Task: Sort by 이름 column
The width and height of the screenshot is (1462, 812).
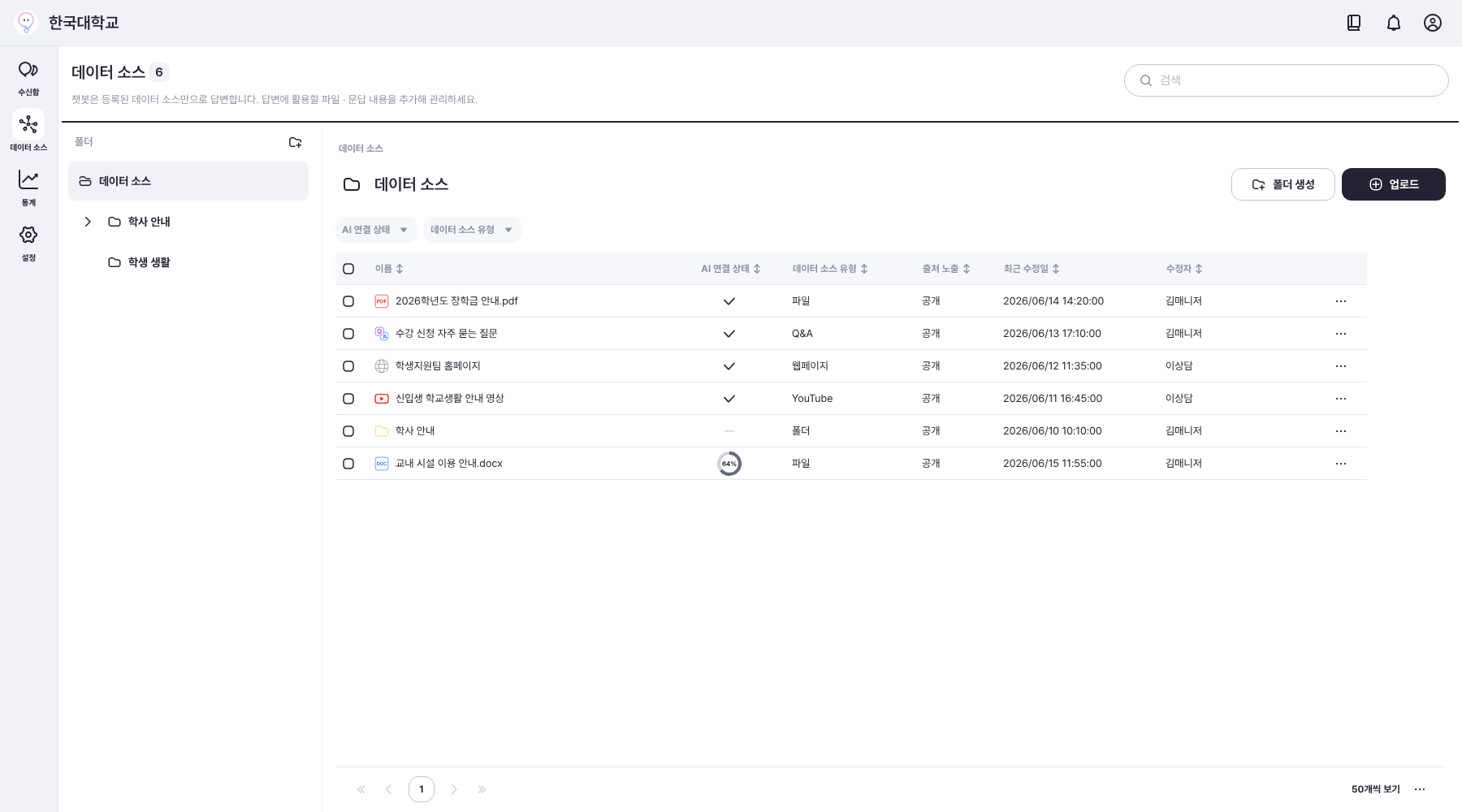Action: [389, 269]
